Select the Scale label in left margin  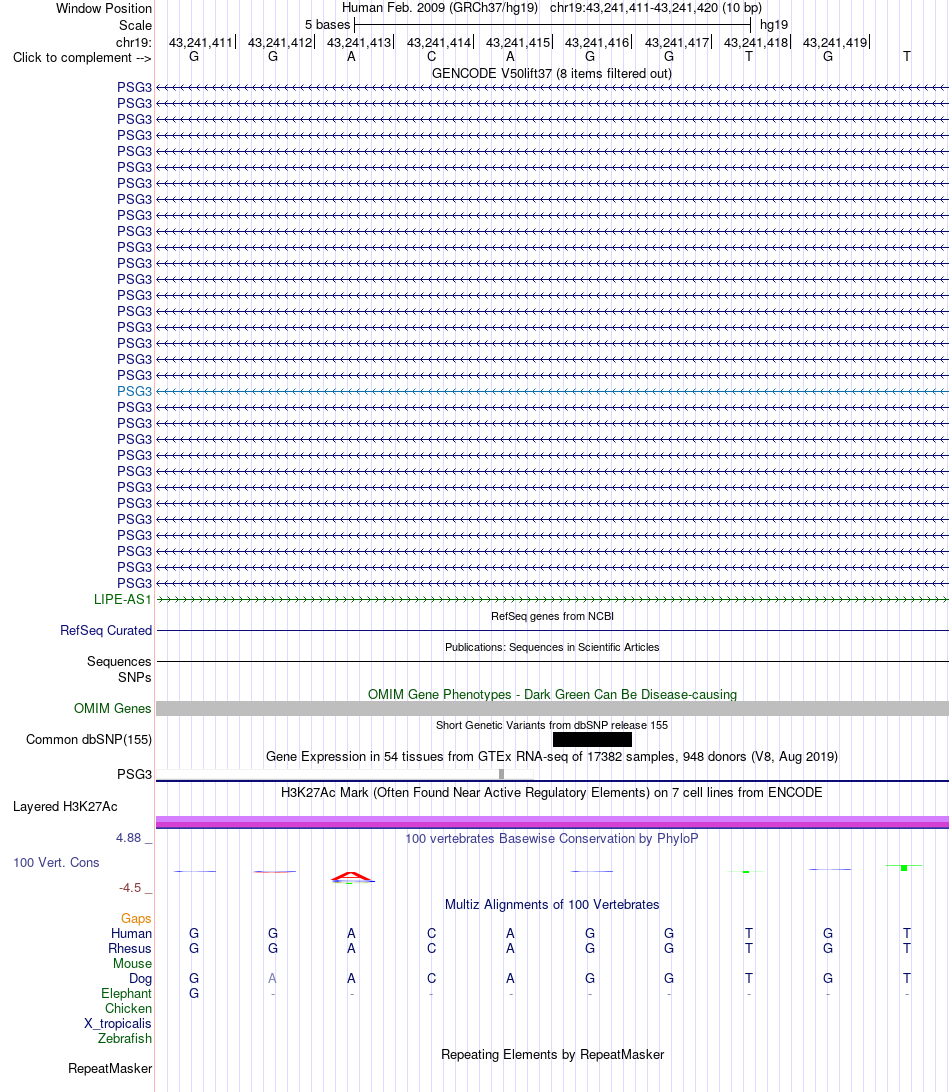pos(135,25)
